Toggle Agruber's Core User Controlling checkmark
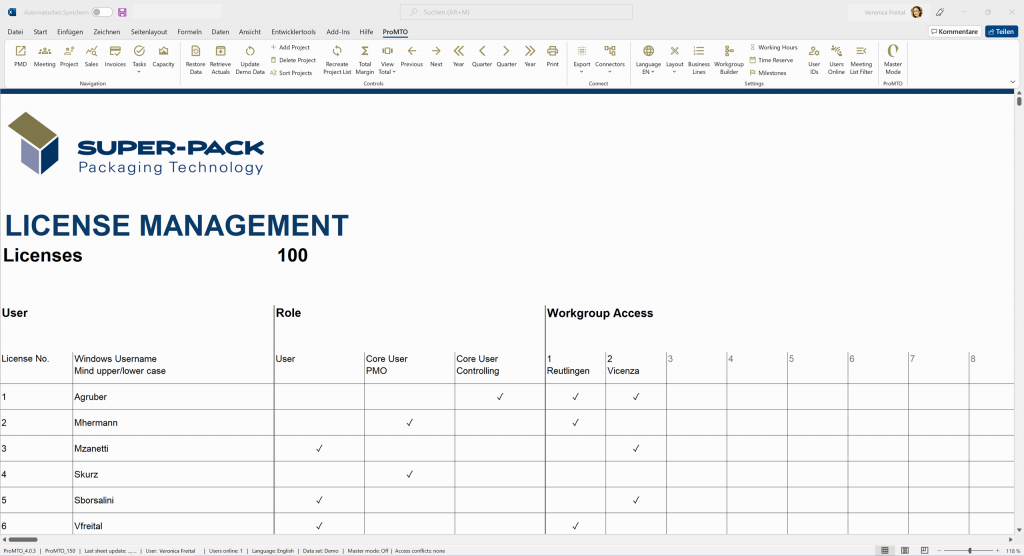 500,397
